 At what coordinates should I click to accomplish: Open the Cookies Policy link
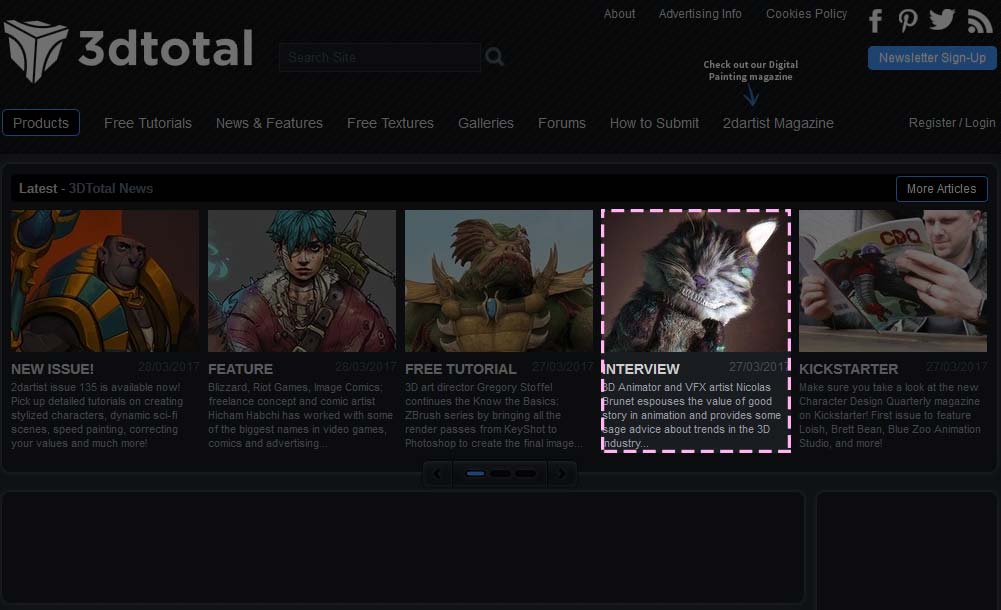(806, 13)
